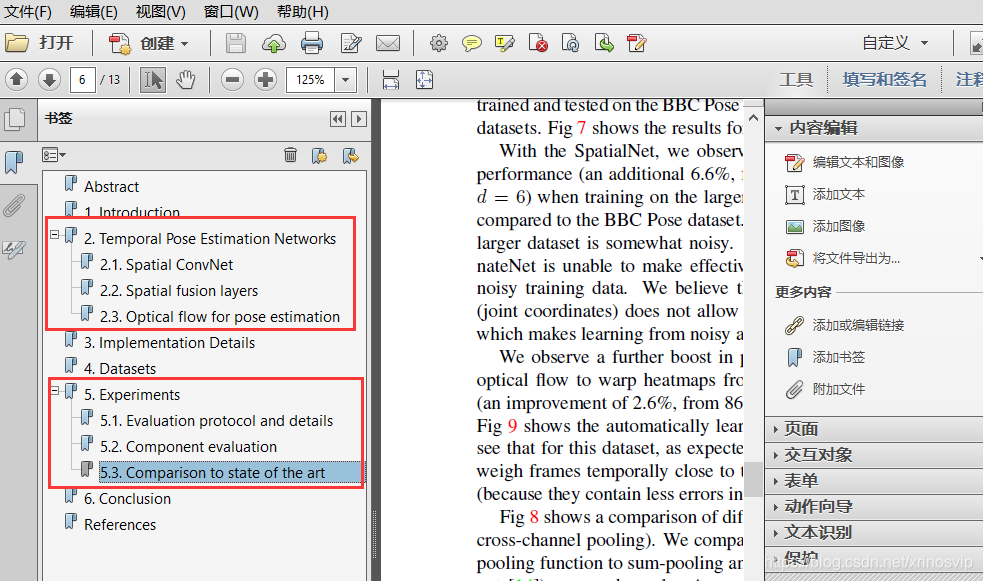983x581 pixels.
Task: Print the document with printer icon
Action: point(312,43)
